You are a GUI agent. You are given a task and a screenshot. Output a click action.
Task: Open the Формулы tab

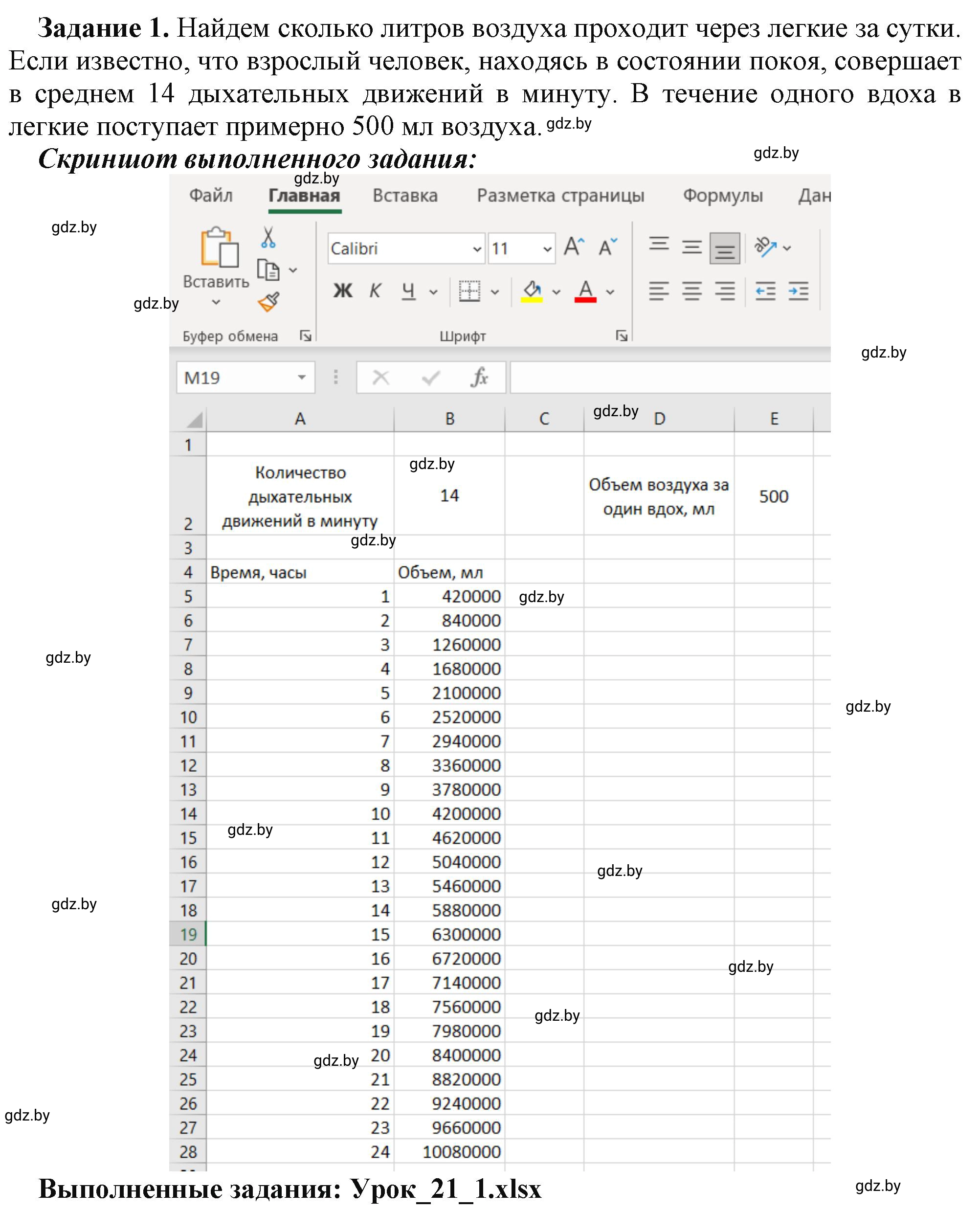point(723,195)
